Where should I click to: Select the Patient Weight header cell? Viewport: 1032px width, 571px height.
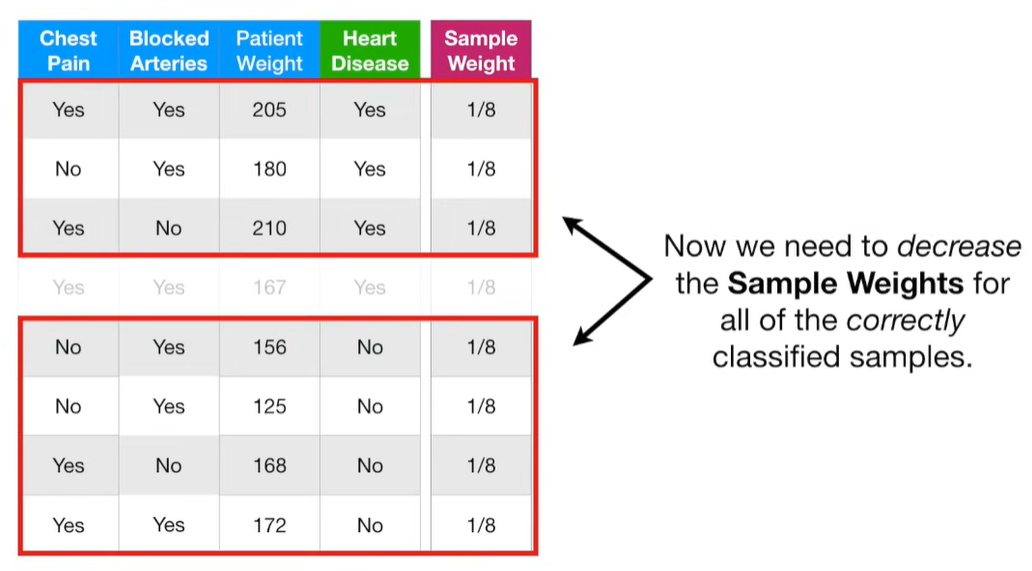(x=269, y=50)
